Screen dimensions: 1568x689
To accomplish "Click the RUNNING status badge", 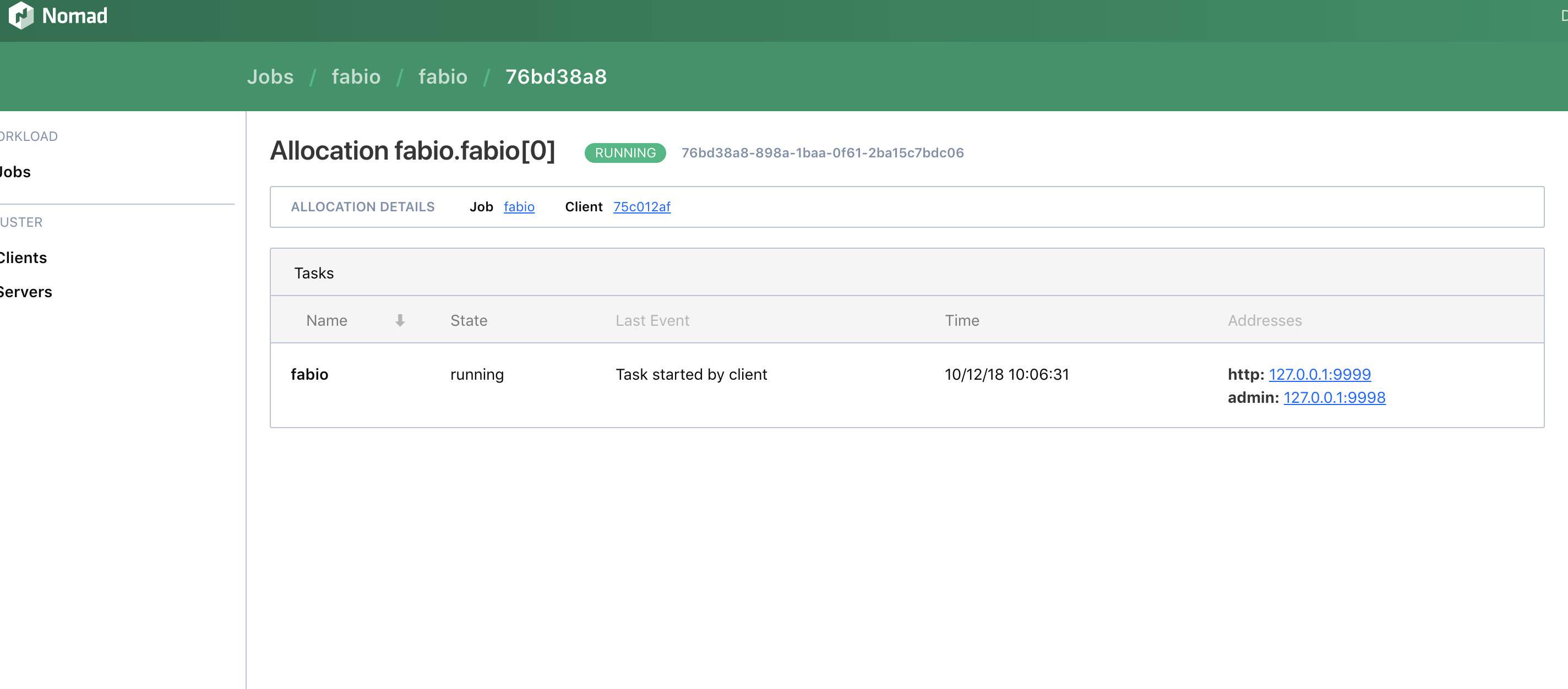I will pyautogui.click(x=625, y=153).
